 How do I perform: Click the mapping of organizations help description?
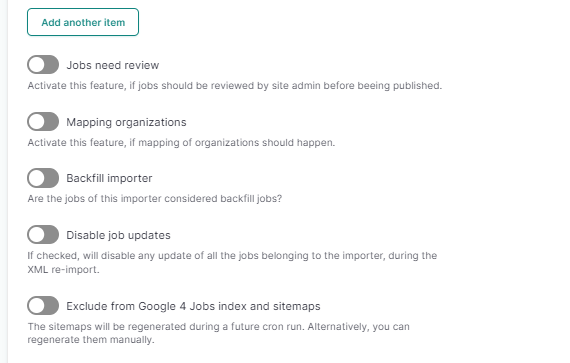click(x=181, y=142)
